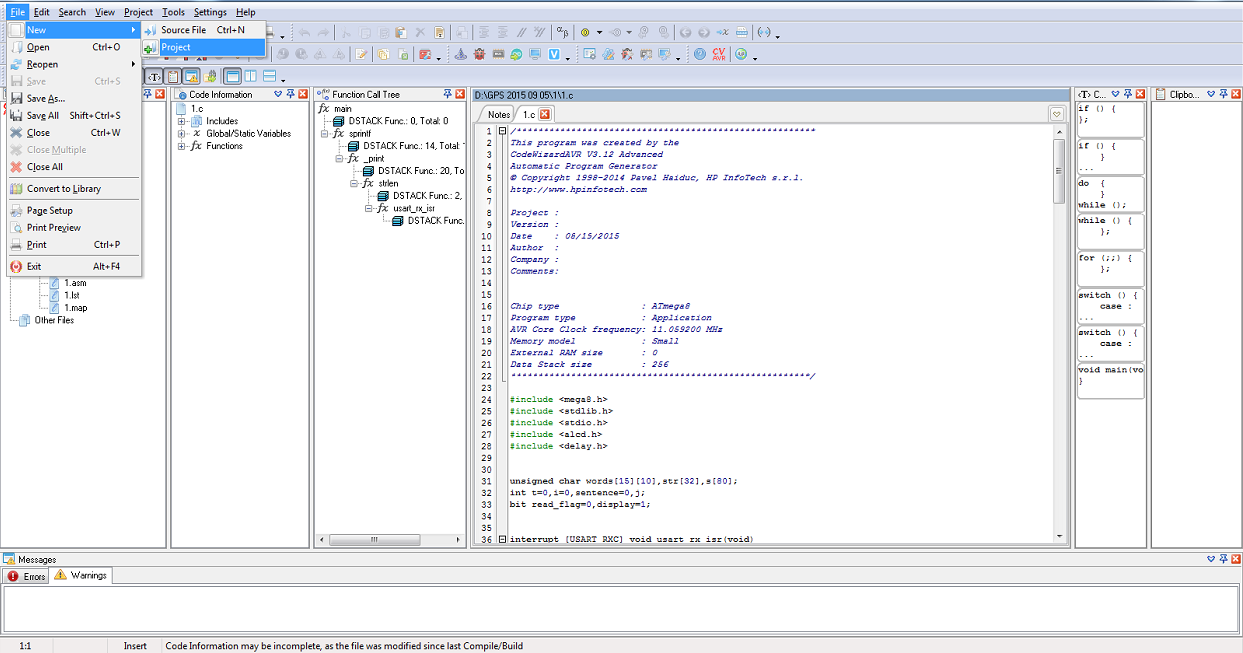Viewport: 1243px width, 653px height.
Task: Collapse the sprintf node in Function Call Tree
Action: [325, 133]
